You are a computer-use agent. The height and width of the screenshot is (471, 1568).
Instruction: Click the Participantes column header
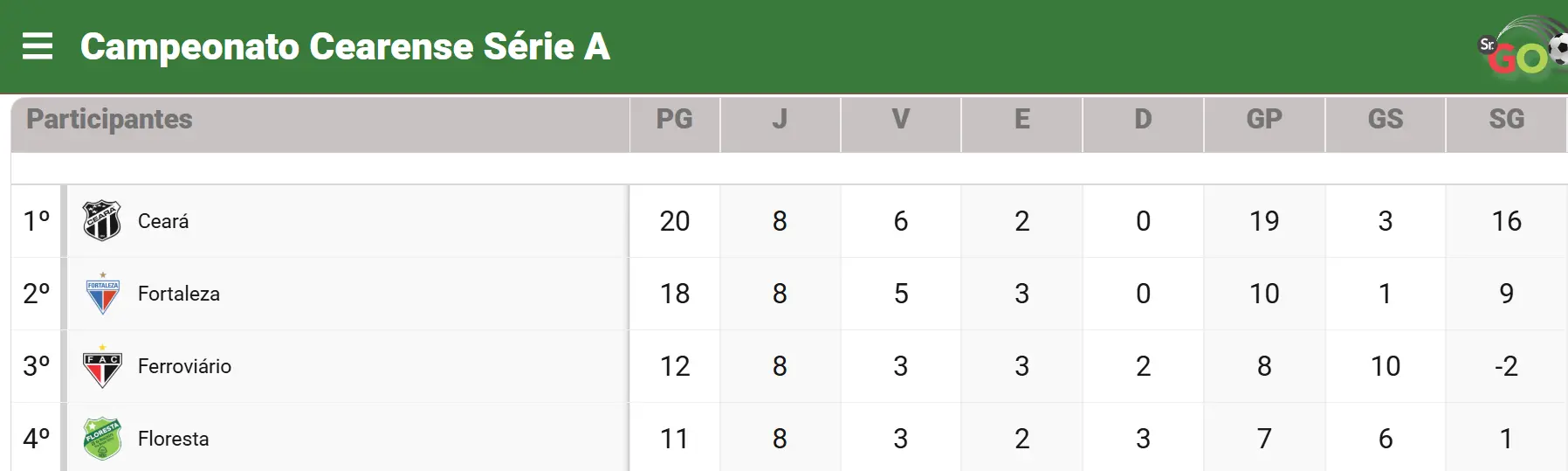click(109, 119)
